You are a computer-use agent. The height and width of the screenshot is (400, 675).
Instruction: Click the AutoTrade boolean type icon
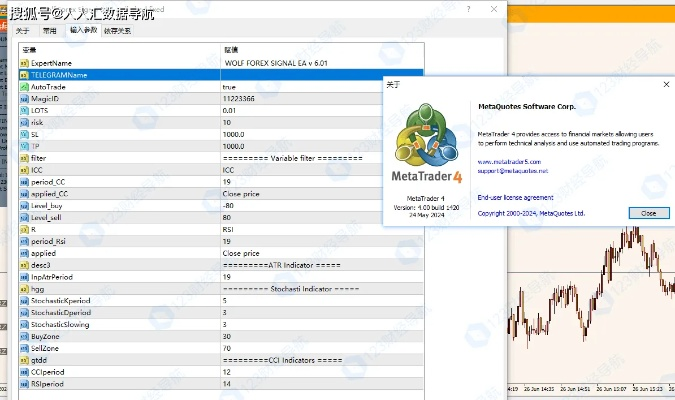[x=24, y=87]
